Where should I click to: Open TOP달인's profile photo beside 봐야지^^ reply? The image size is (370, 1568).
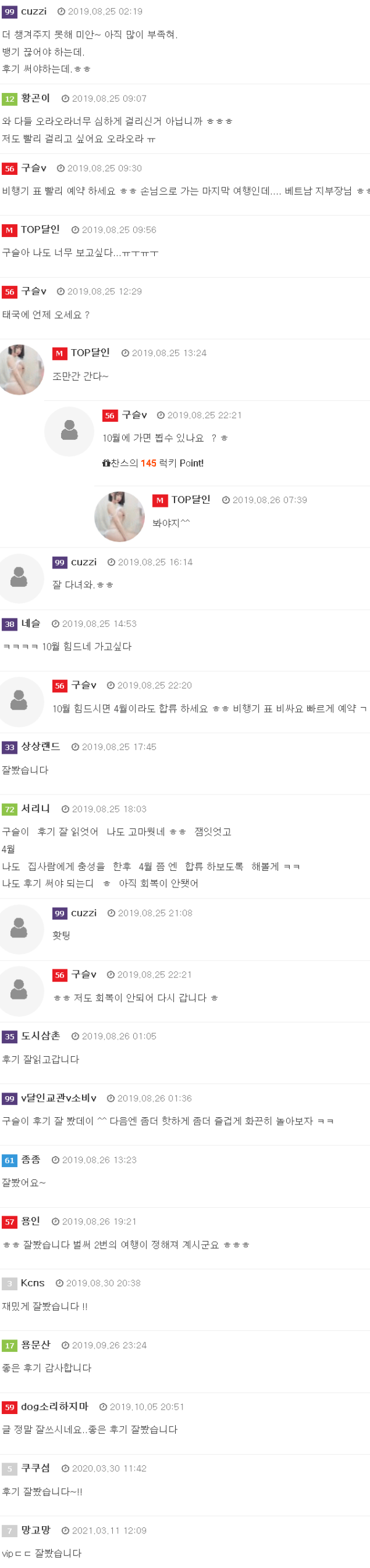tap(120, 516)
